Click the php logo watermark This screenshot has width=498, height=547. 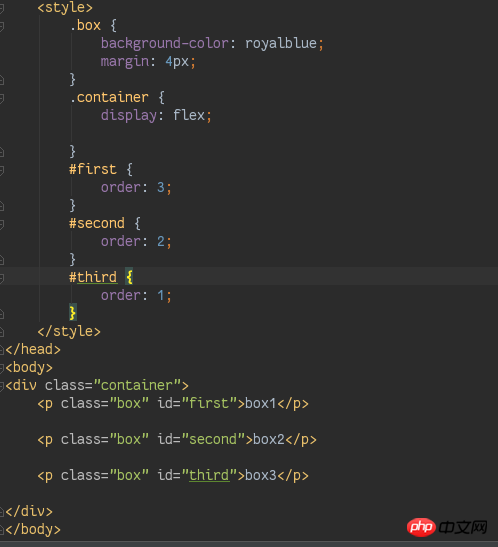[421, 527]
